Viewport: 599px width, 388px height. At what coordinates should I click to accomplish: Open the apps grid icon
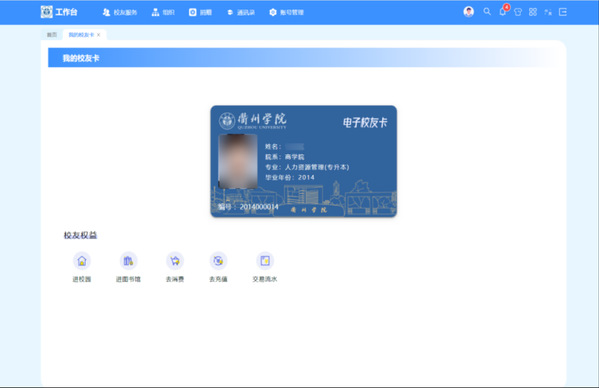pyautogui.click(x=533, y=12)
